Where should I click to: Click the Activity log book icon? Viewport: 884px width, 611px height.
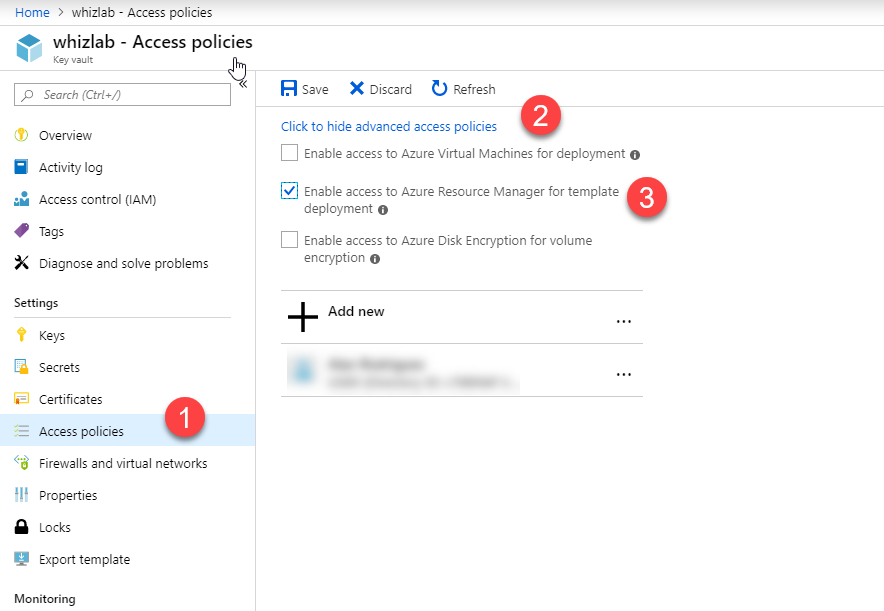tap(21, 167)
